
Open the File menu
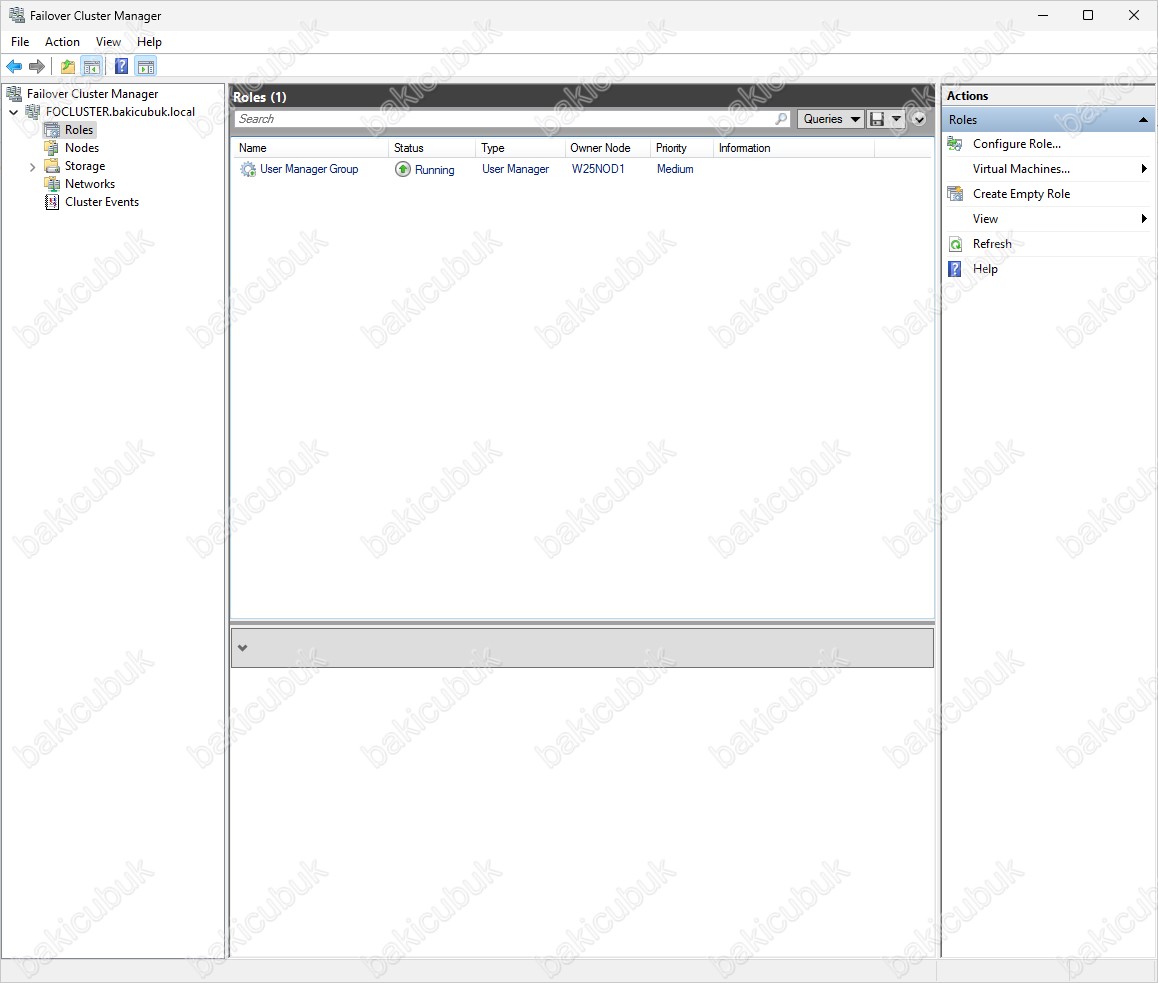point(20,42)
